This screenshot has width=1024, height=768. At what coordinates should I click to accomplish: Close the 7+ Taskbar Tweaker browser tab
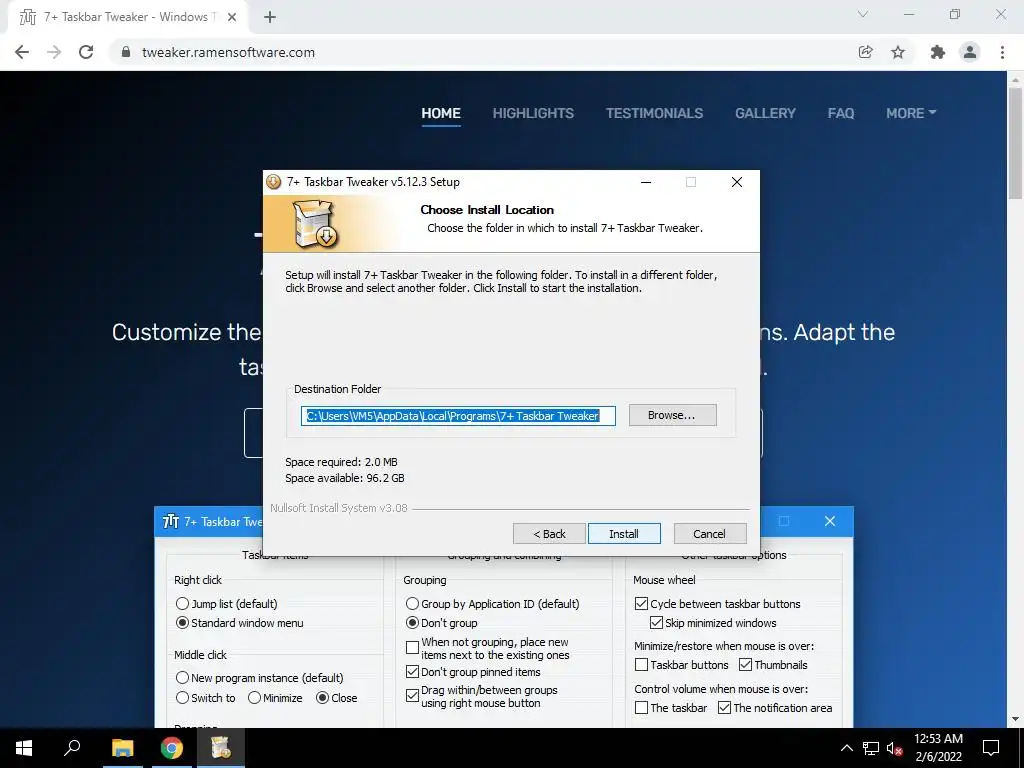(x=232, y=18)
